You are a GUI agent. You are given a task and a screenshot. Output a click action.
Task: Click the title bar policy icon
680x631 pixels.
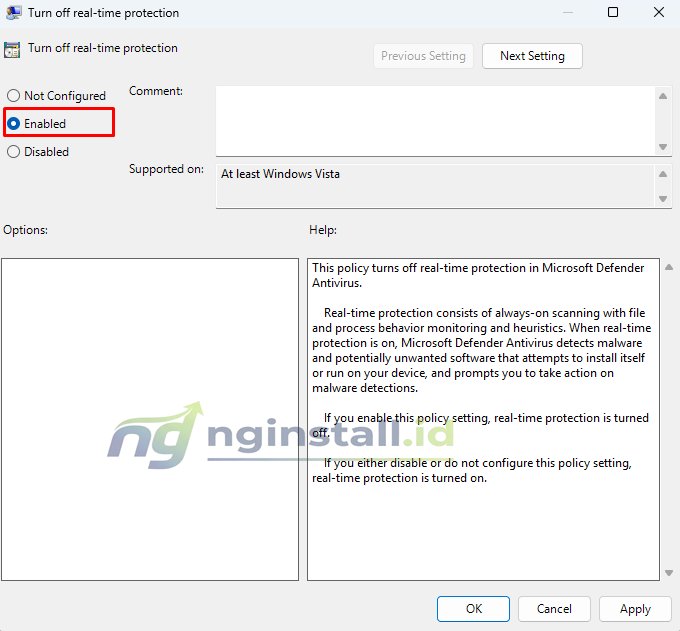coord(13,13)
